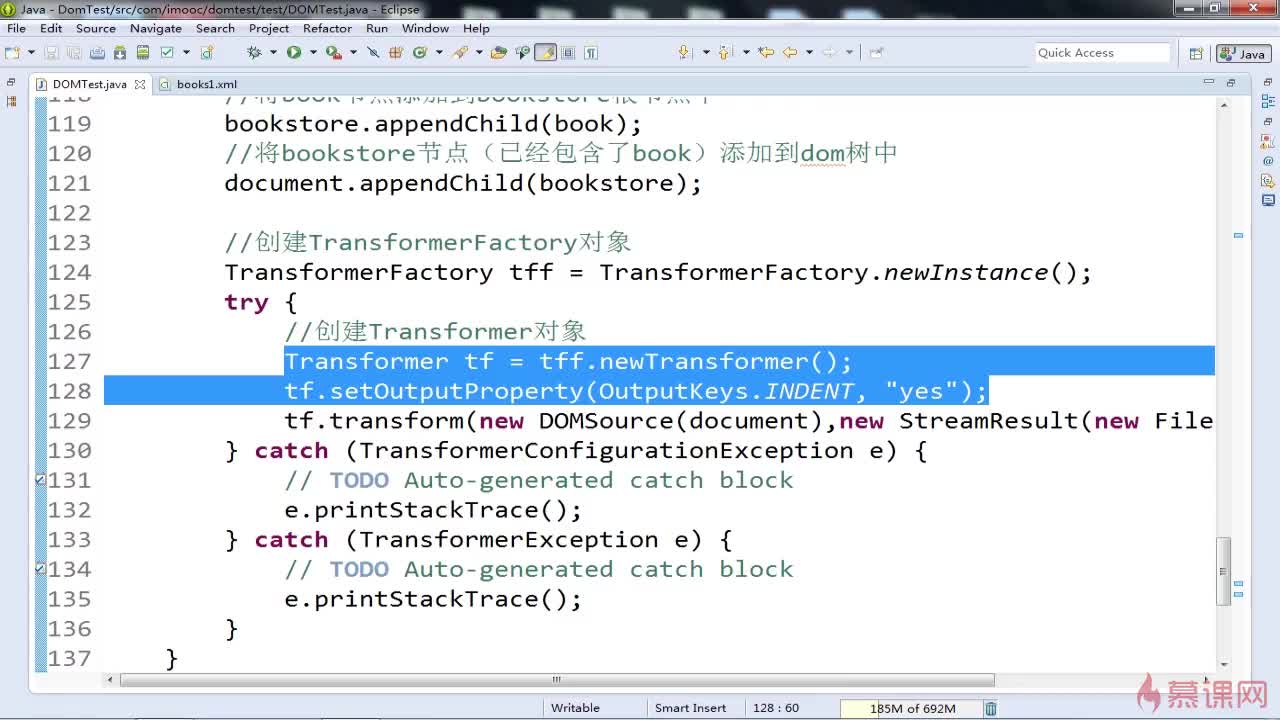The width and height of the screenshot is (1280, 720).
Task: Minimize the editor area
Action: point(1209,83)
